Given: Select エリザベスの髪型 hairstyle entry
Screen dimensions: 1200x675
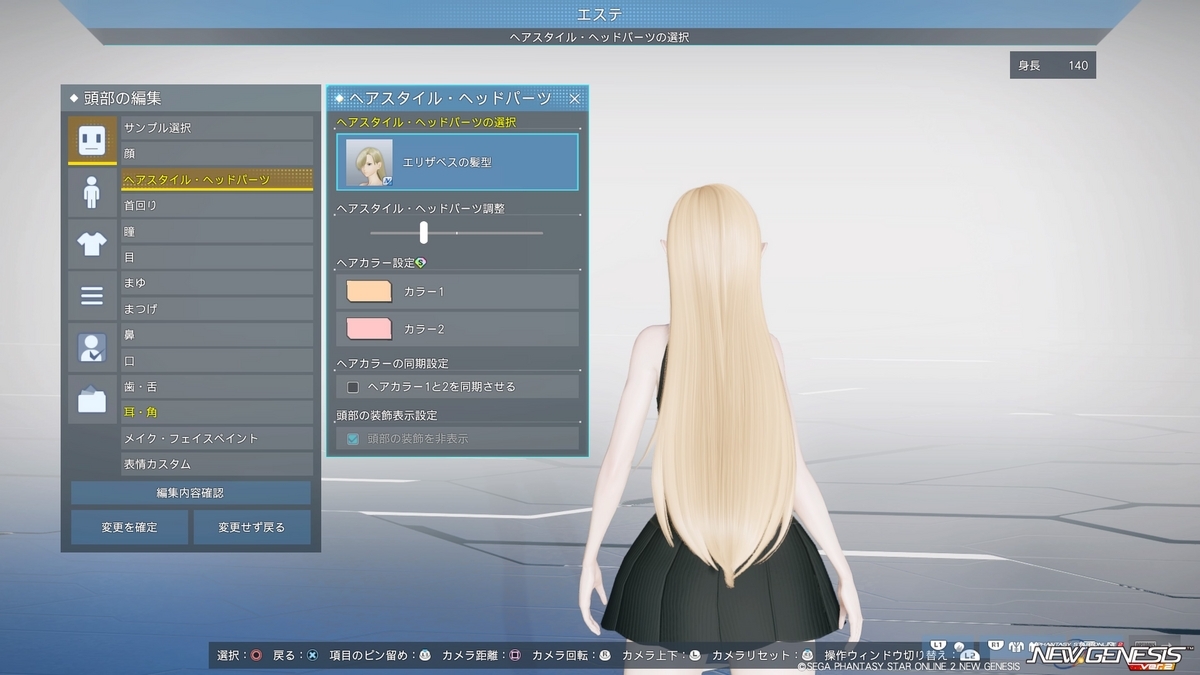Looking at the screenshot, I should click(x=457, y=162).
